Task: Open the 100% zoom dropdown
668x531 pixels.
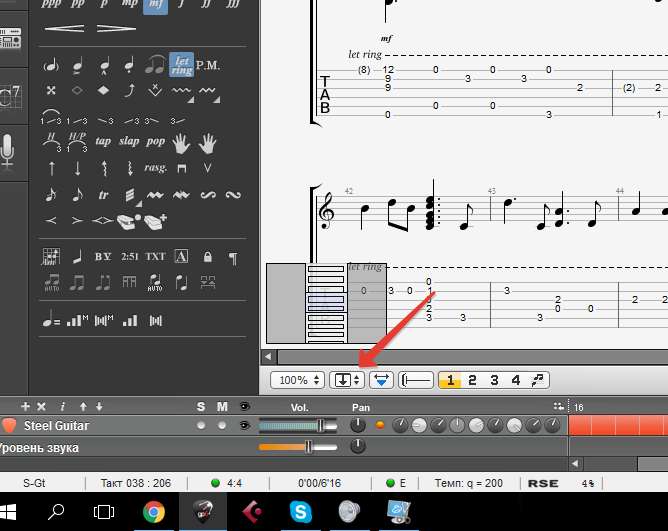Action: pyautogui.click(x=300, y=380)
